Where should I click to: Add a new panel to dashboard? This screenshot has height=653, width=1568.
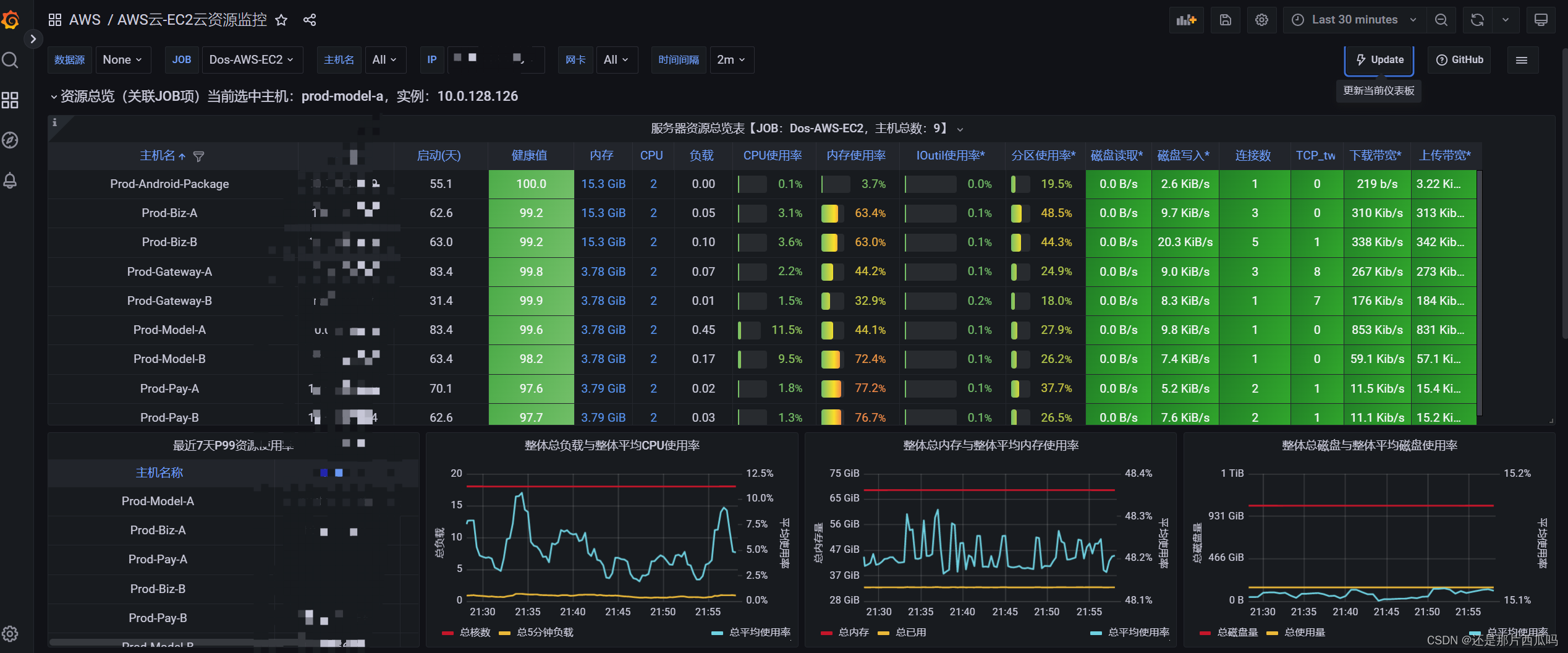(1186, 20)
